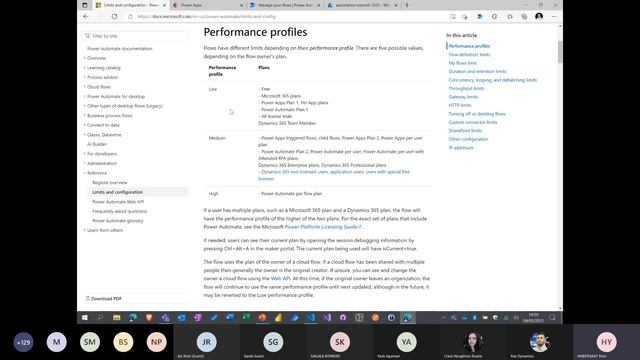Click the page vertical scrollbar thumb

coord(560,51)
